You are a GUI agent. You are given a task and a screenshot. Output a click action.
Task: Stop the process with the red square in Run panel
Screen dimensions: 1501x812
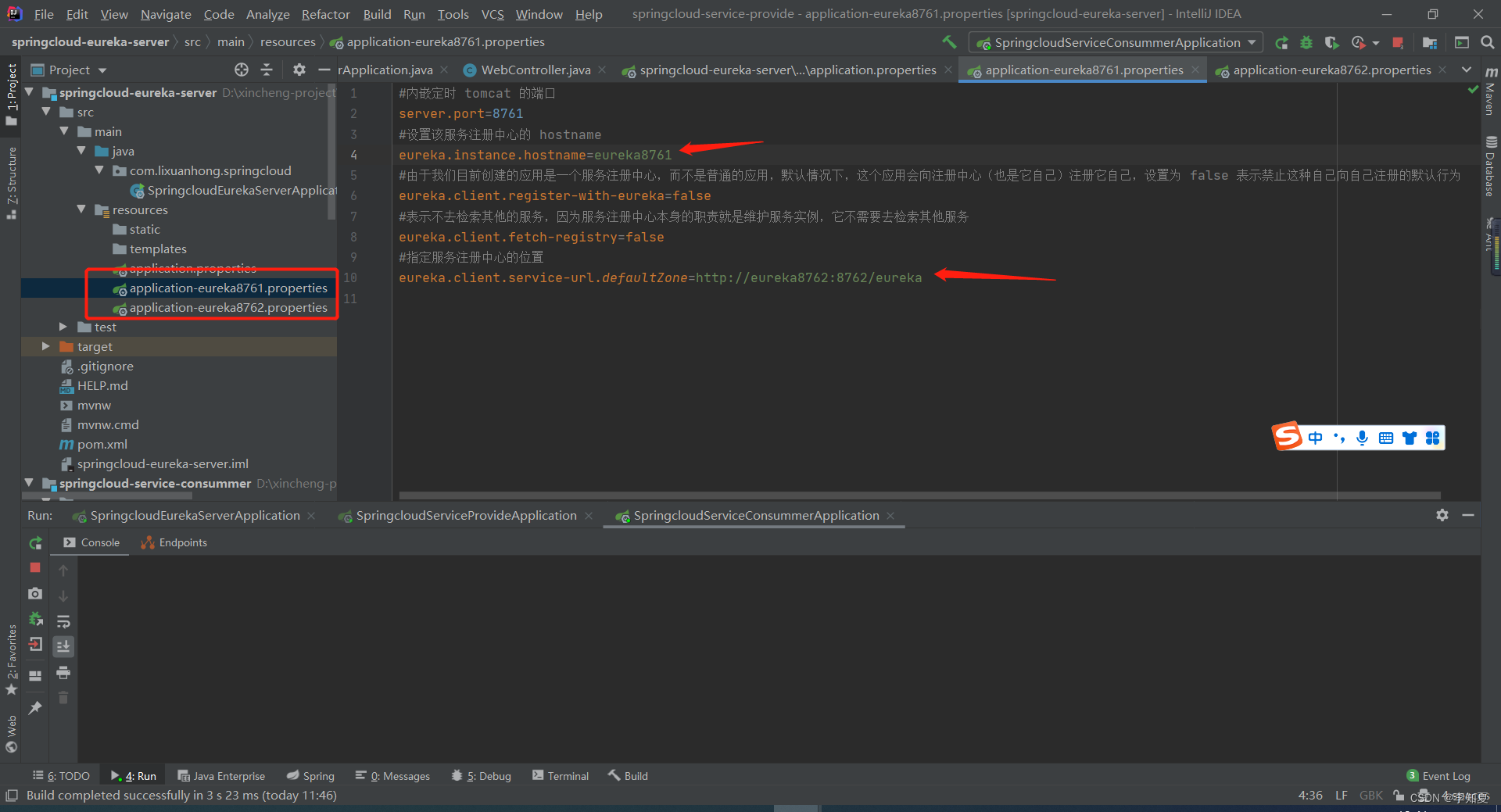[x=35, y=567]
